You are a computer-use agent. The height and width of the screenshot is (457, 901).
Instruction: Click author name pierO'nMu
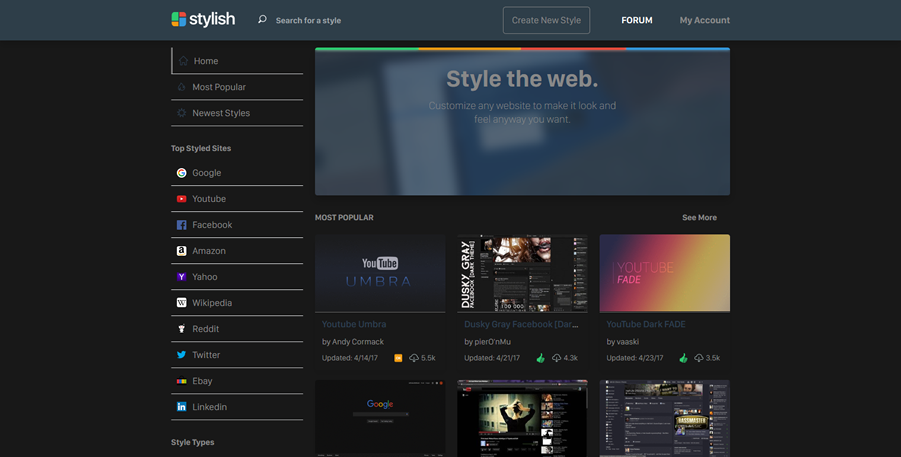point(492,341)
